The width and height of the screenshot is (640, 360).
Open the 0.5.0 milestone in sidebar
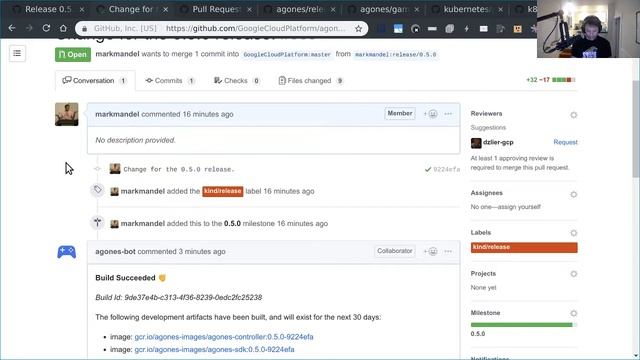(x=478, y=334)
